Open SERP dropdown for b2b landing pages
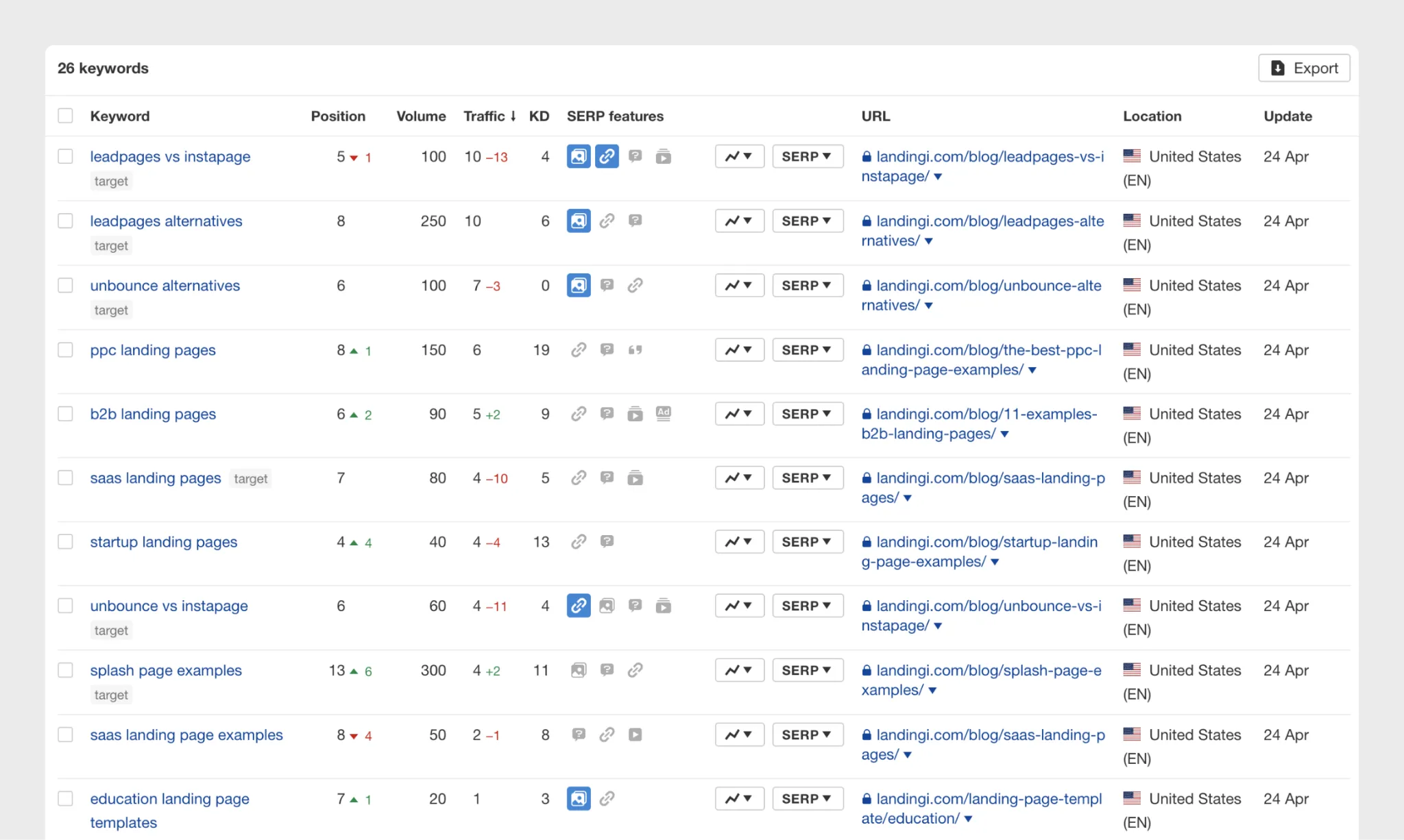This screenshot has width=1404, height=840. tap(807, 414)
